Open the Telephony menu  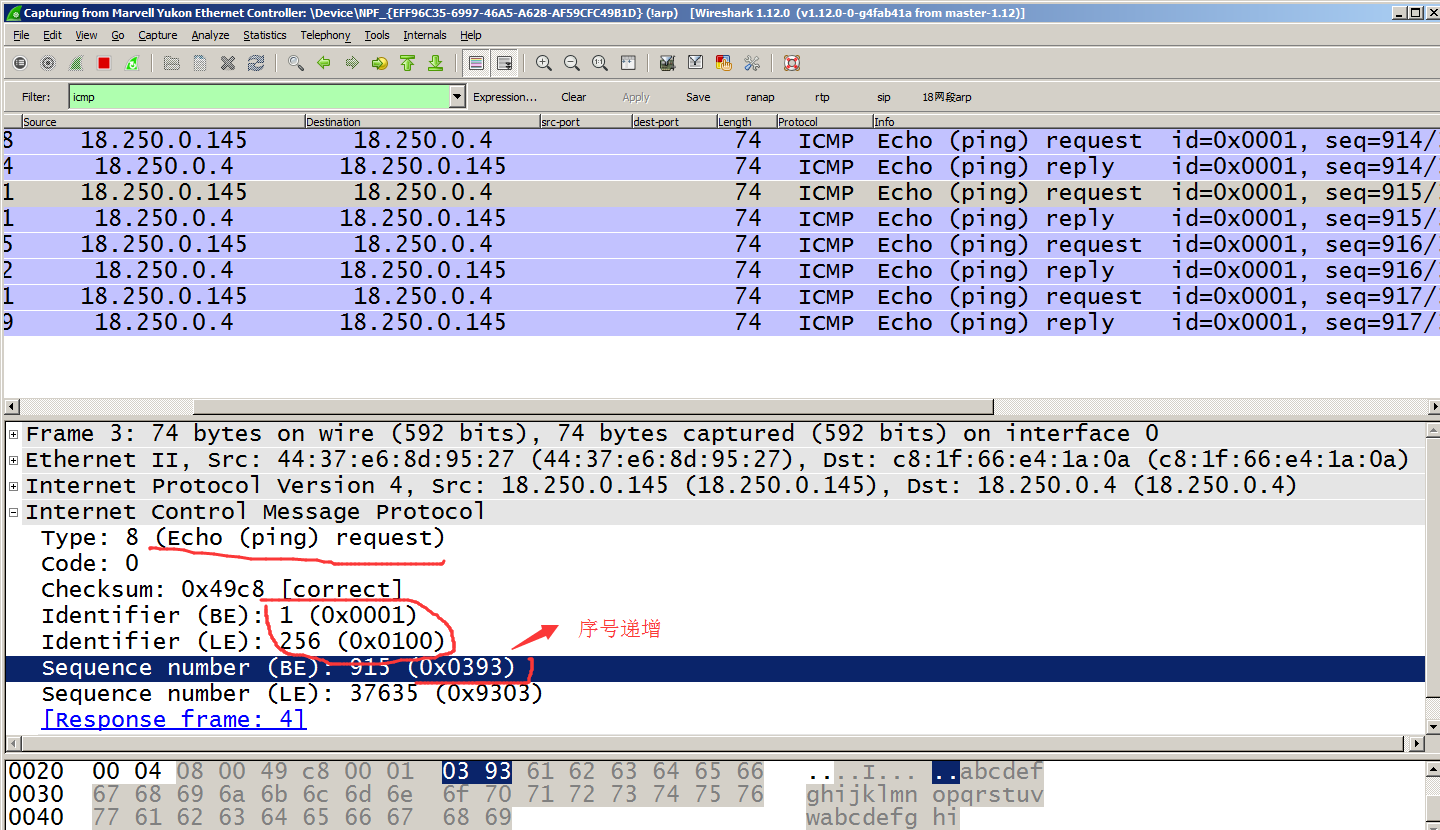[x=326, y=35]
